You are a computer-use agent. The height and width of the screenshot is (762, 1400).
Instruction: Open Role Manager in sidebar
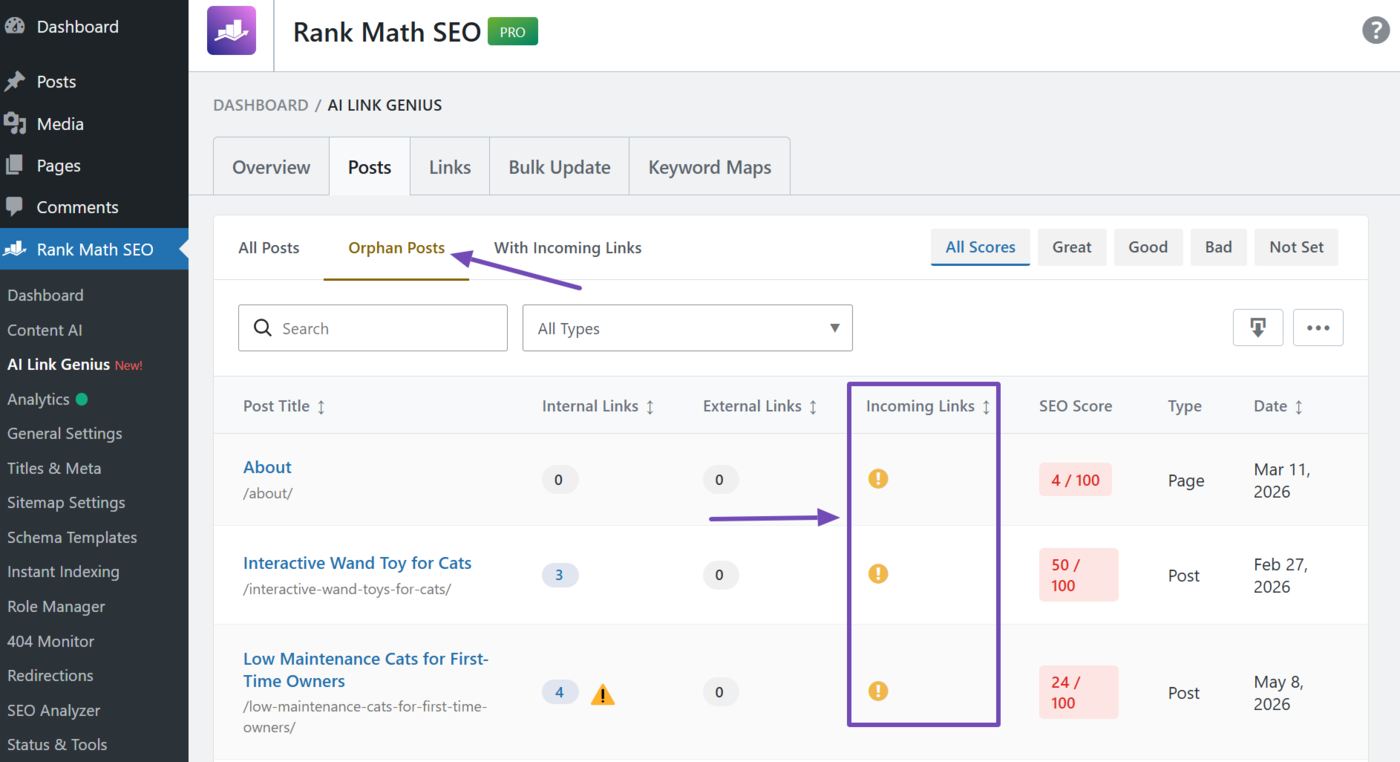click(x=56, y=606)
